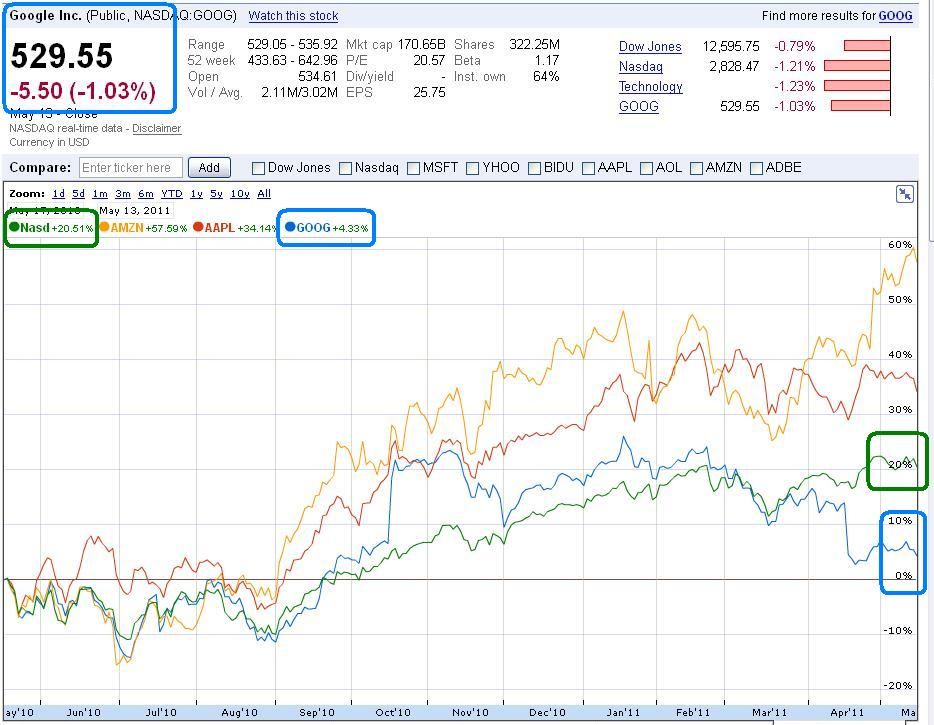This screenshot has height=725, width=934.
Task: Set chart zoom to 1d
Action: [58, 194]
